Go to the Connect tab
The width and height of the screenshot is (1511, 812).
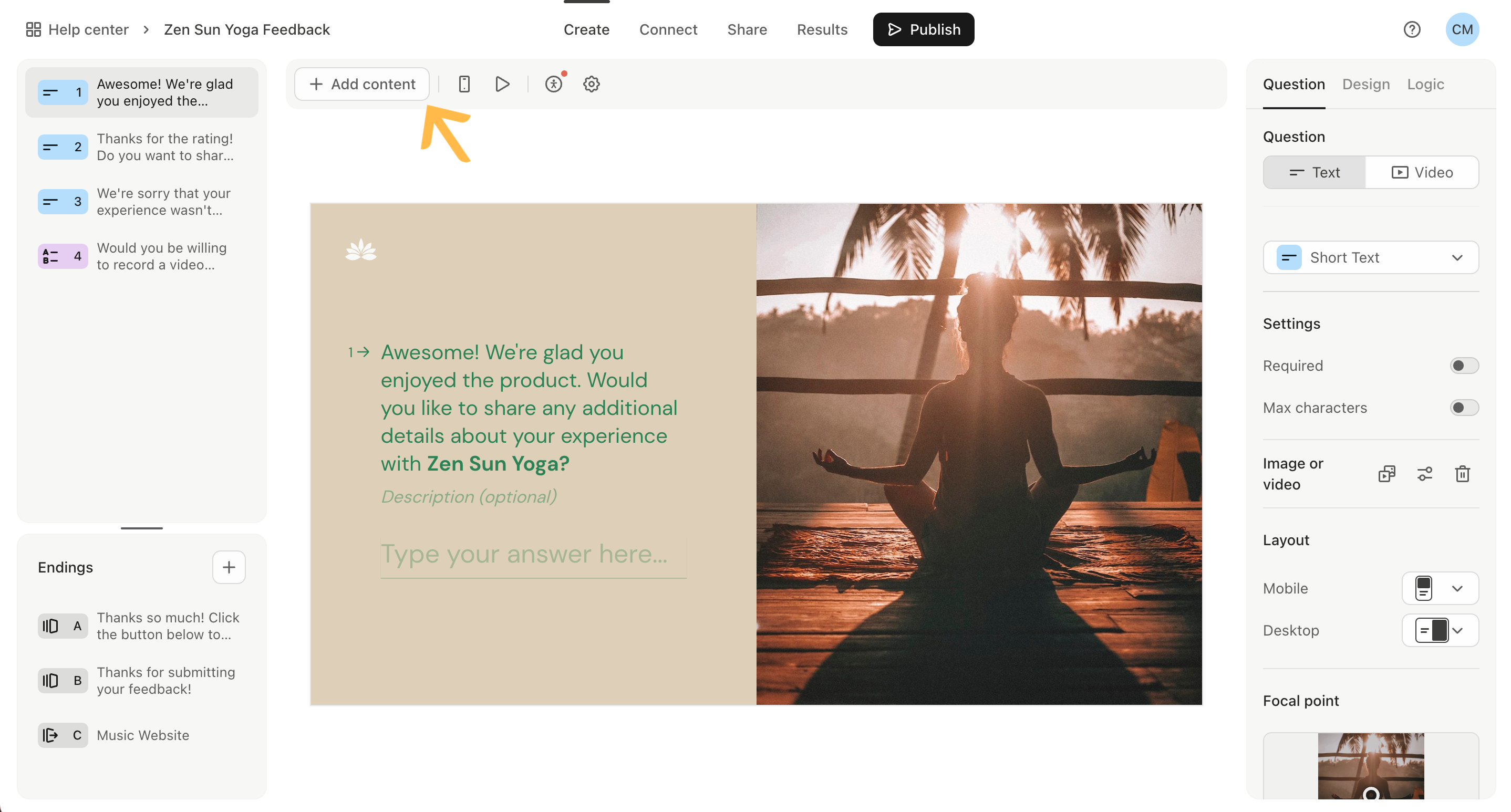(668, 29)
